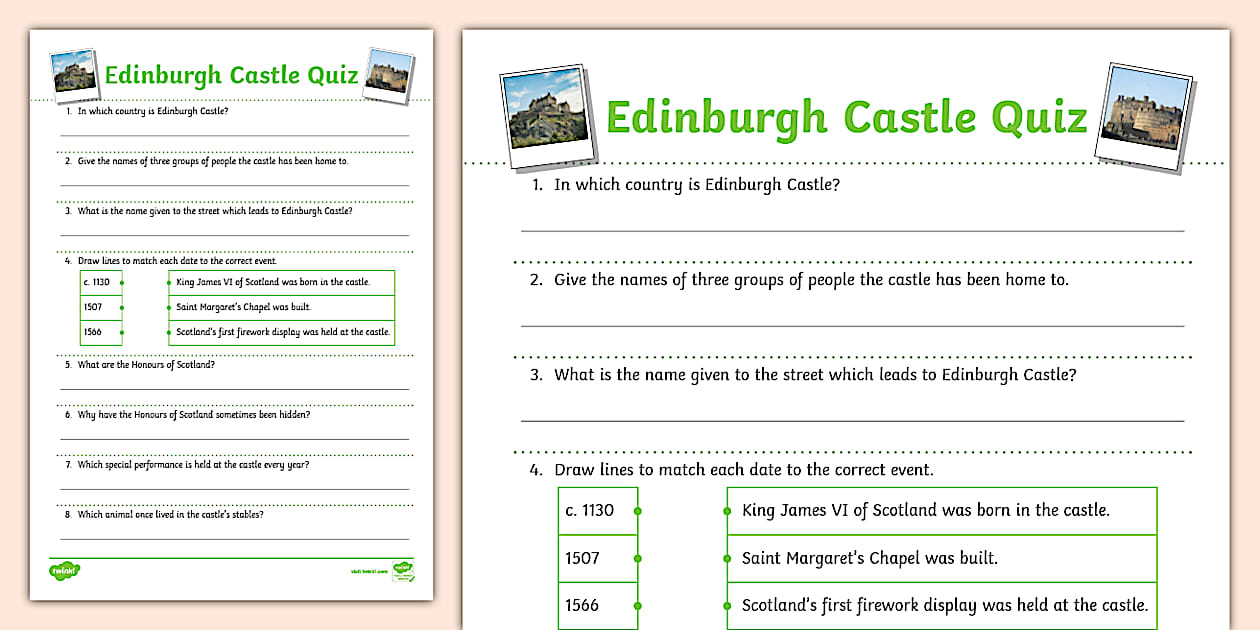Click the badge icon on the thumbnail page footer
Viewport: 1260px width, 630px height.
(x=402, y=572)
